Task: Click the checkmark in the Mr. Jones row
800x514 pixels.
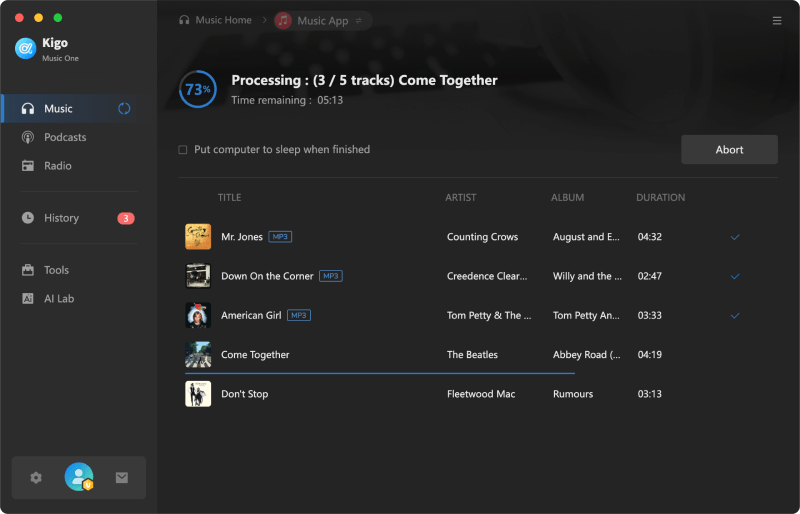Action: pos(735,237)
